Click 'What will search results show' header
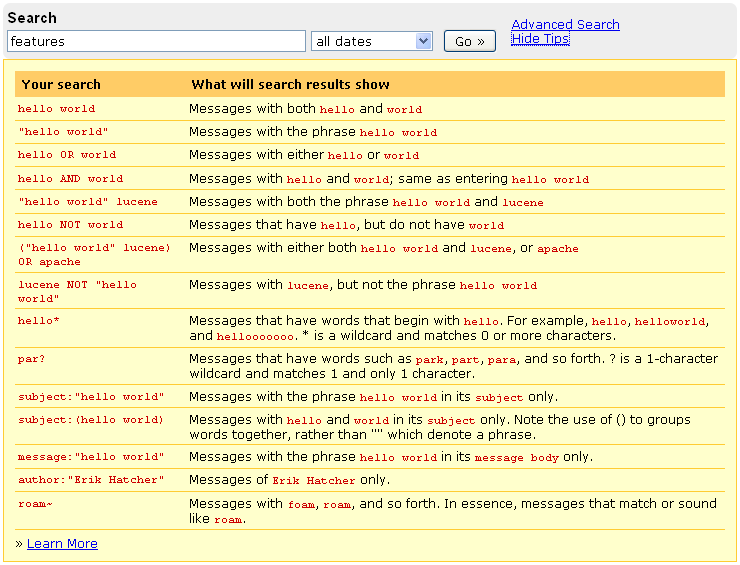The height and width of the screenshot is (565, 740). point(290,84)
